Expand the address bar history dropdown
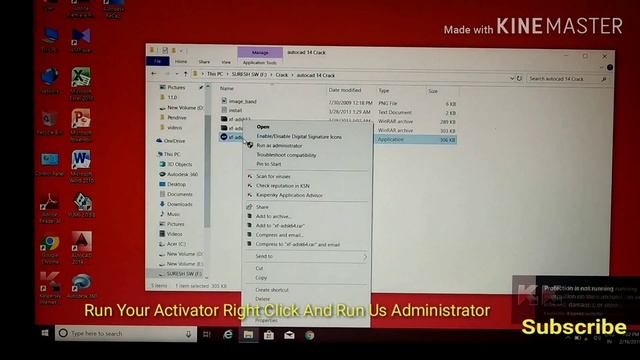The height and width of the screenshot is (360, 640). (x=512, y=78)
